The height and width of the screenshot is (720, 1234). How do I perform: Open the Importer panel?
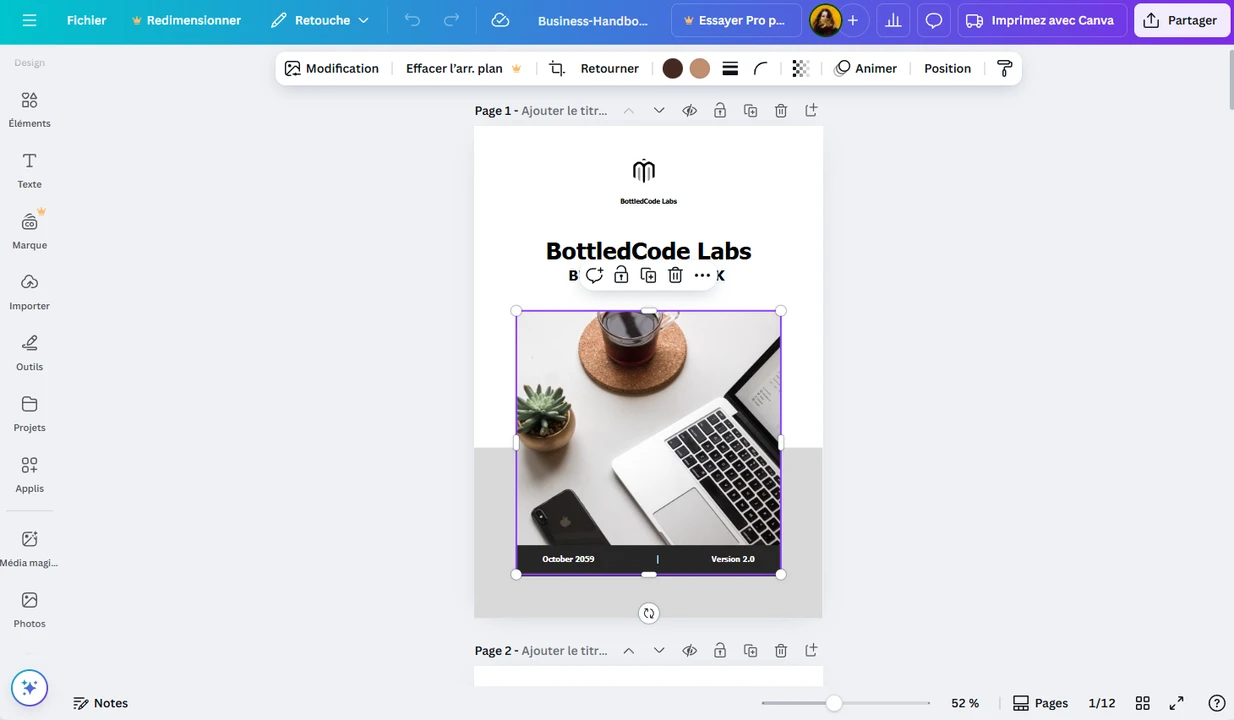coord(29,292)
